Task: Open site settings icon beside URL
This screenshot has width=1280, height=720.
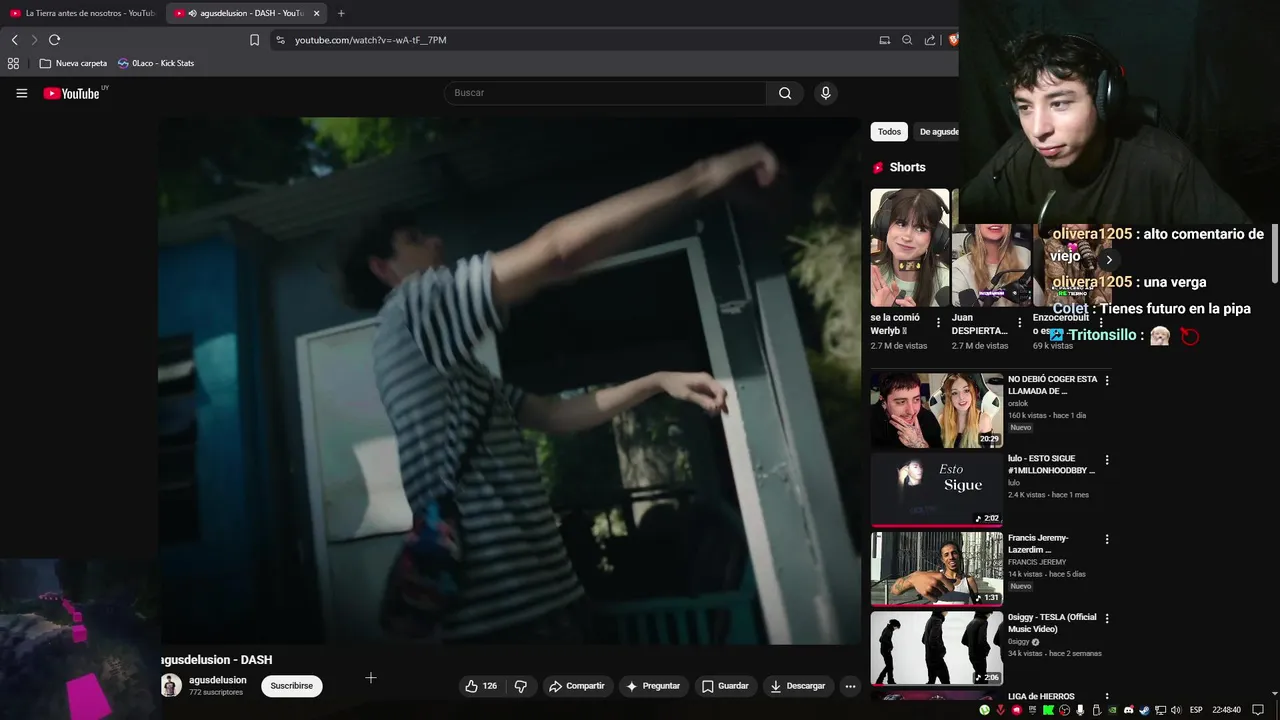Action: (280, 40)
